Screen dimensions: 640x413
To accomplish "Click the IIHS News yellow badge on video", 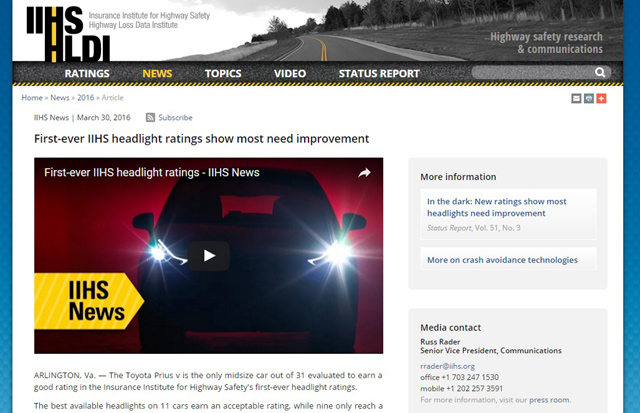I will [x=89, y=301].
